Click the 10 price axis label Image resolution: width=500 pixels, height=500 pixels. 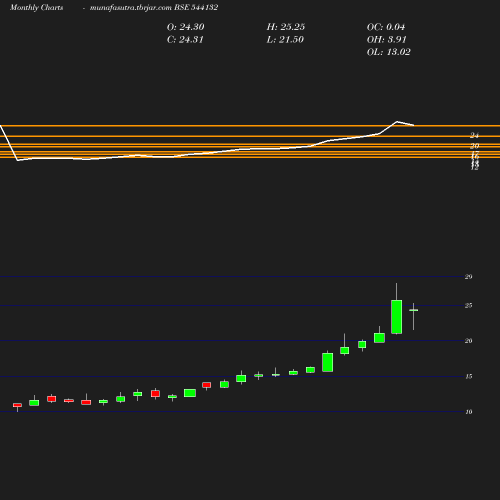click(x=469, y=412)
